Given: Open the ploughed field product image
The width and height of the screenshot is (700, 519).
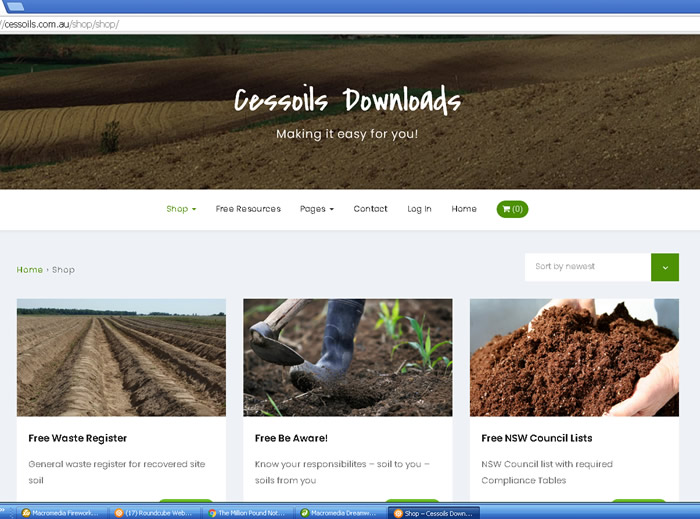Looking at the screenshot, I should (x=121, y=357).
